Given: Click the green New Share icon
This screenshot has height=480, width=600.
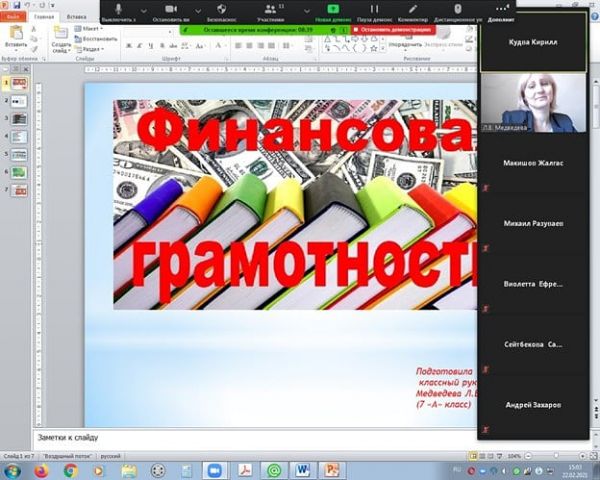Looking at the screenshot, I should [x=334, y=8].
